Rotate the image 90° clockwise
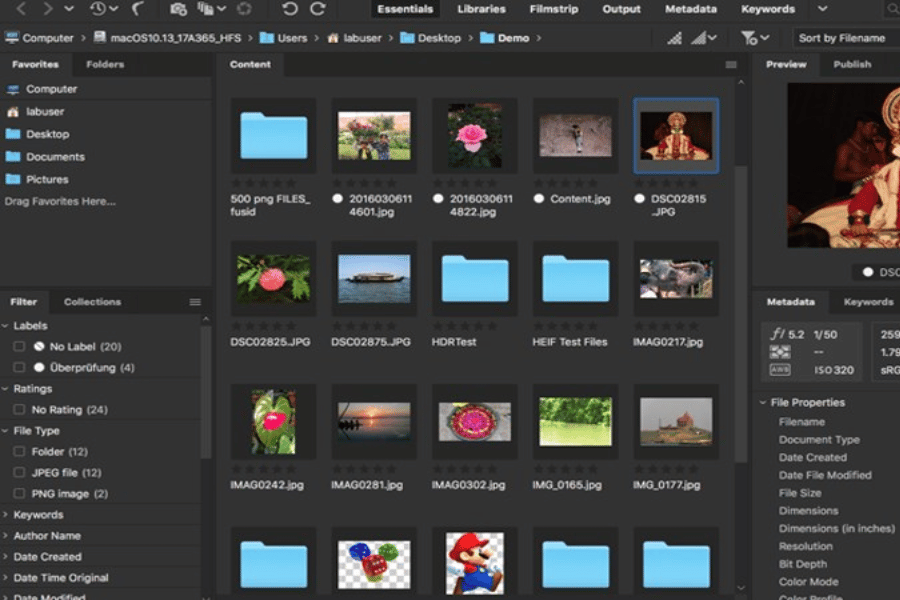Image resolution: width=900 pixels, height=600 pixels. pyautogui.click(x=318, y=9)
